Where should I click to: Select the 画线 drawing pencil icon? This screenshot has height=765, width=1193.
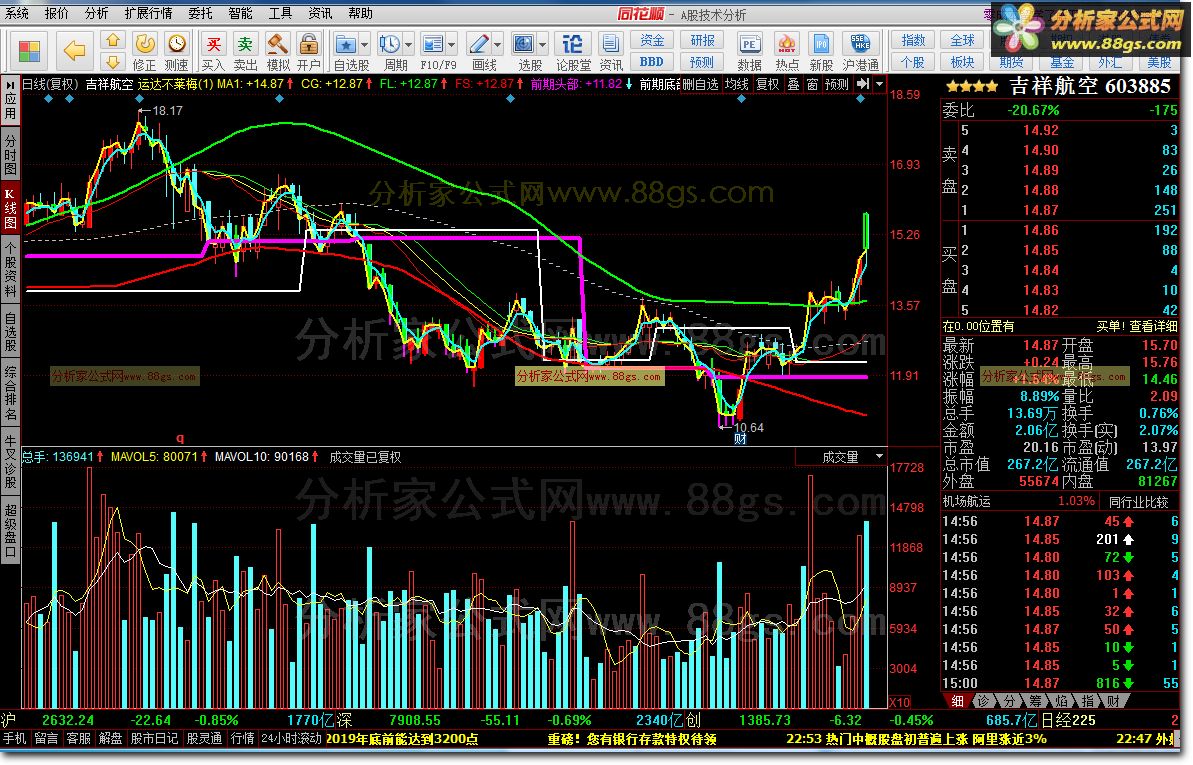pos(479,44)
